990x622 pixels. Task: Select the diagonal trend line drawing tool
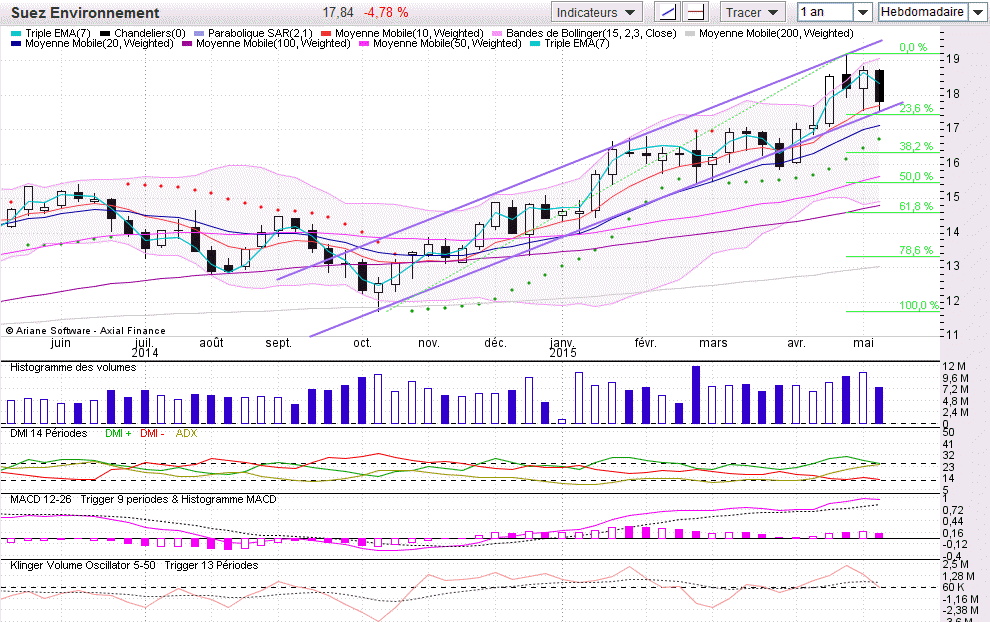click(668, 12)
